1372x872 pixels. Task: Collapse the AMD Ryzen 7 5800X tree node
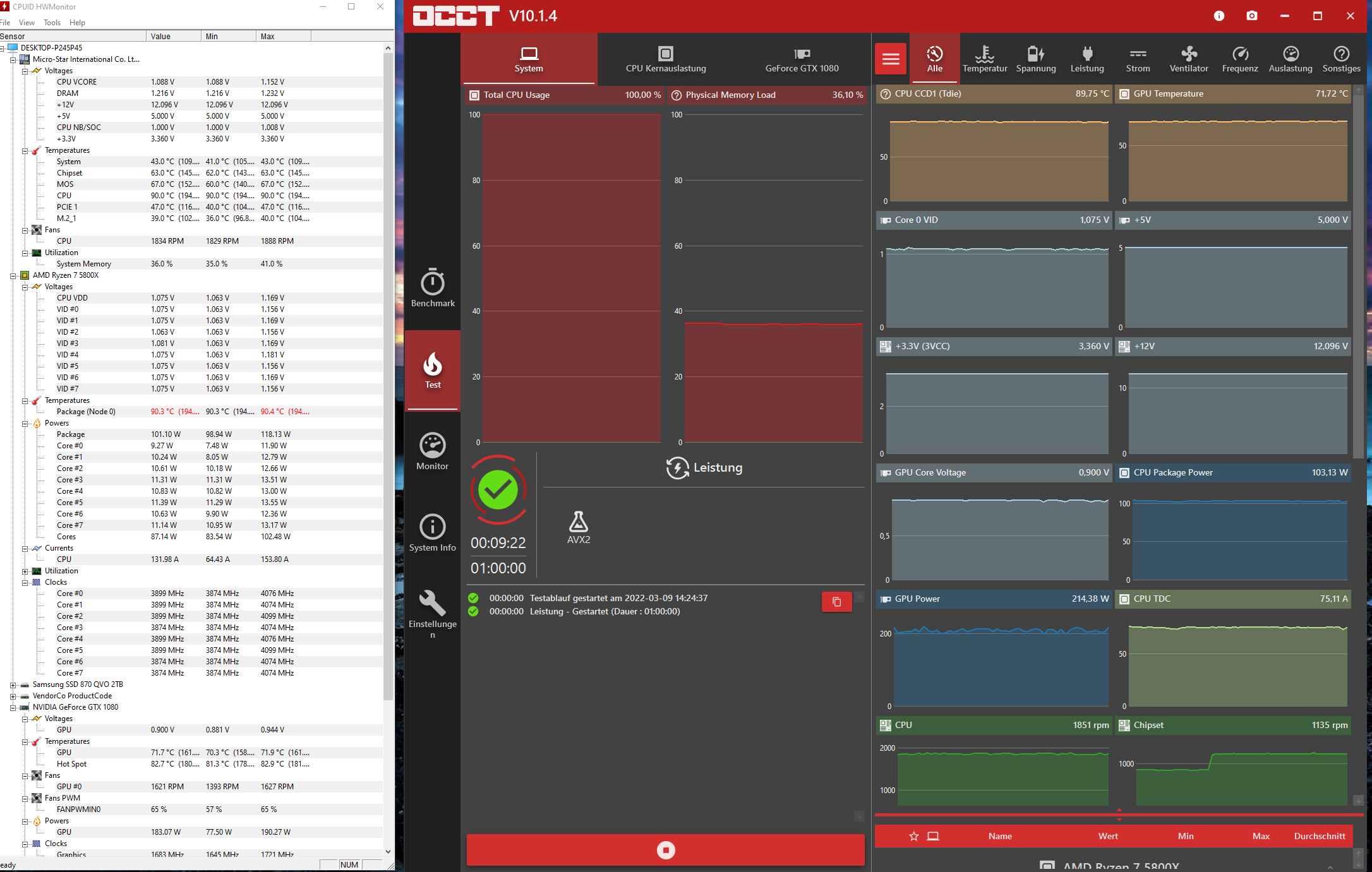(13, 276)
